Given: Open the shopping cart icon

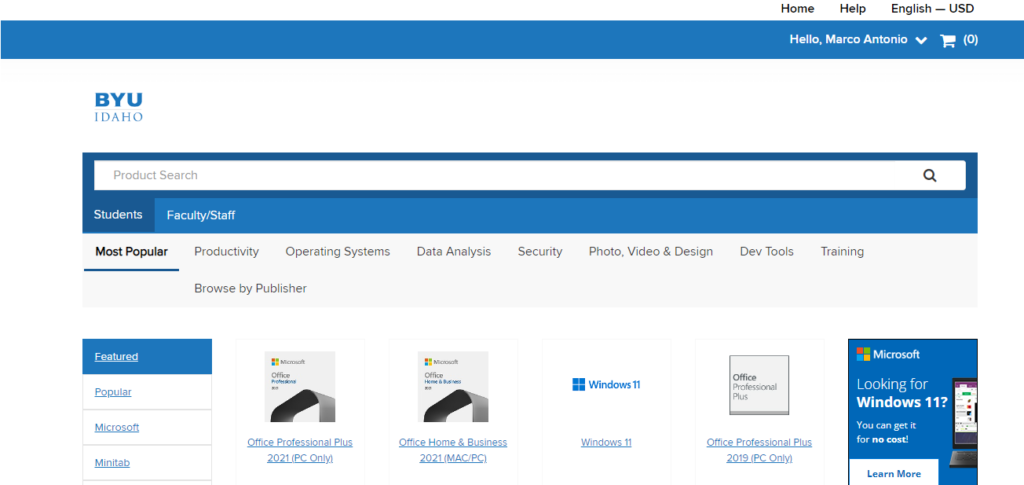Looking at the screenshot, I should coord(948,41).
